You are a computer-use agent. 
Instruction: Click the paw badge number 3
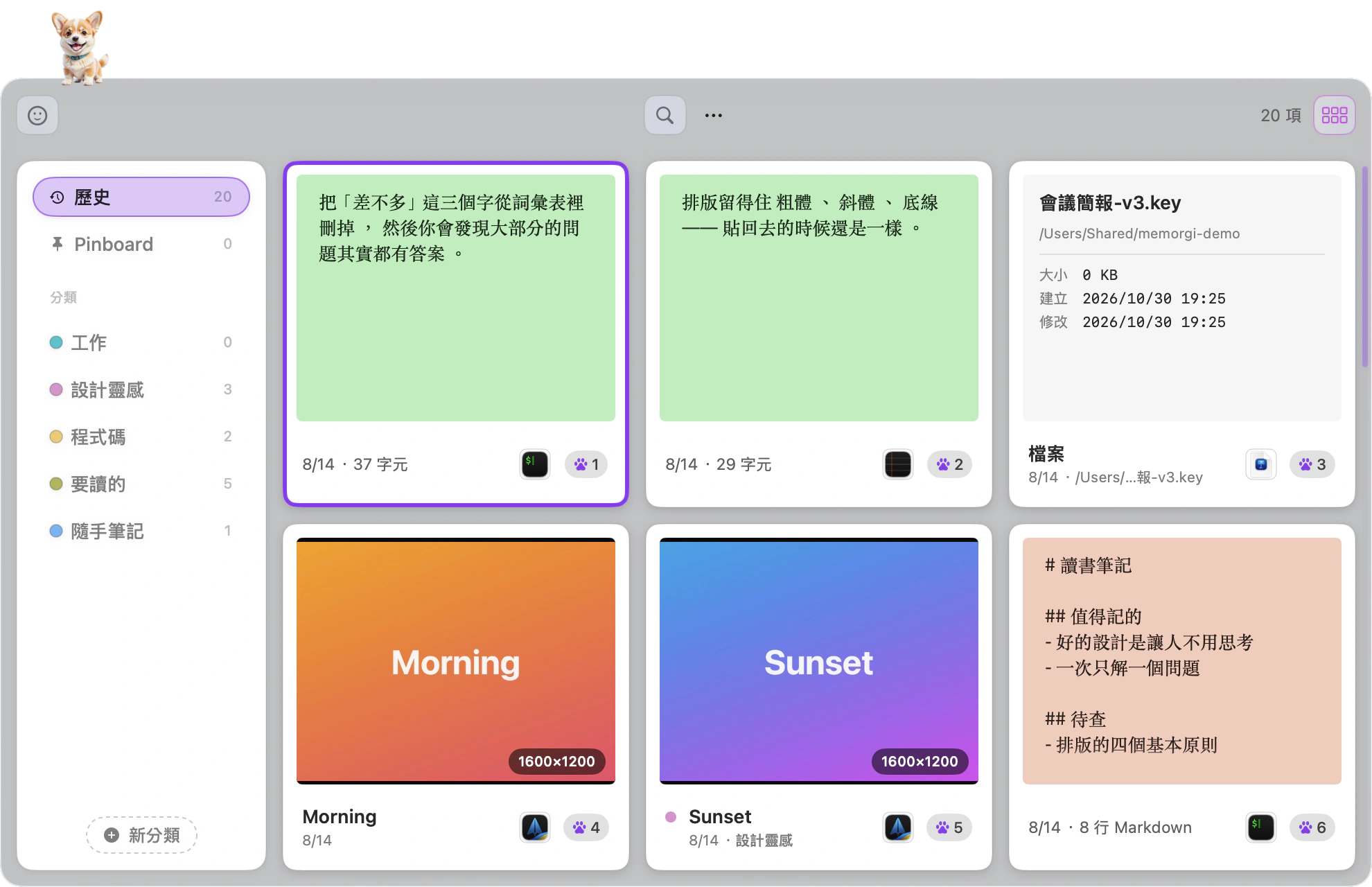tap(1312, 464)
